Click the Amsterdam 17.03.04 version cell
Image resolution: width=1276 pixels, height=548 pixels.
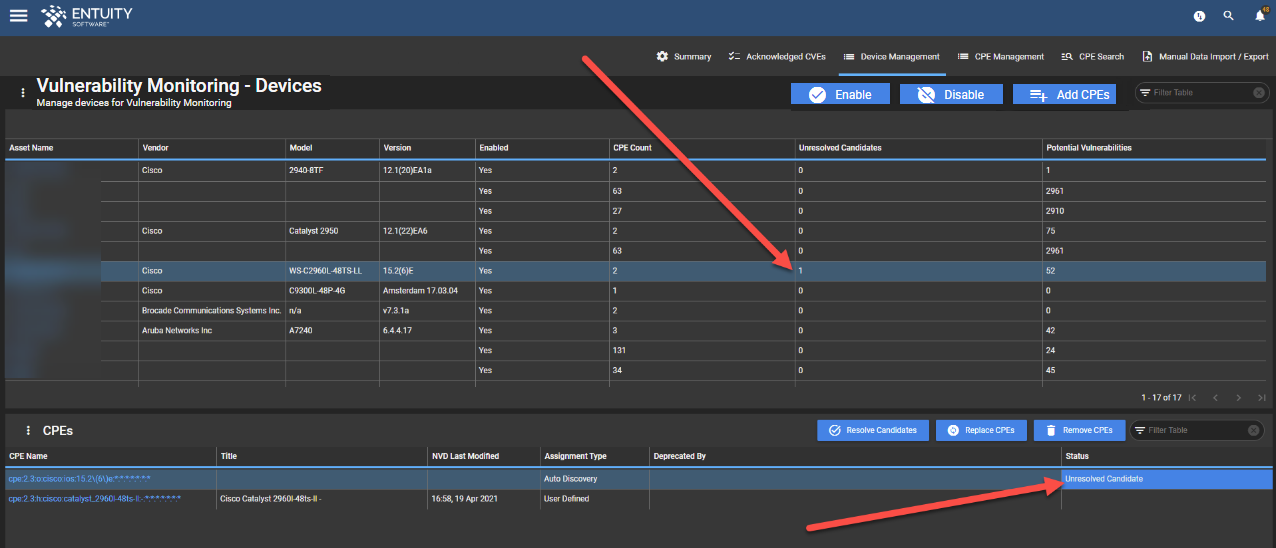pyautogui.click(x=427, y=291)
